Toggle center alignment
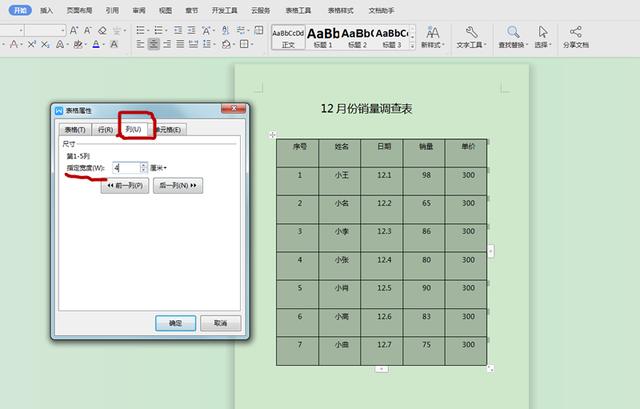 [153, 44]
